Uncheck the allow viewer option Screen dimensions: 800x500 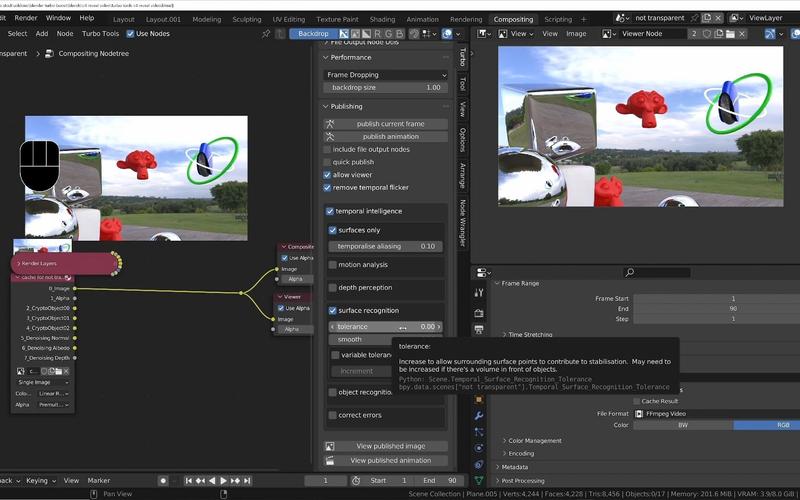click(x=327, y=175)
